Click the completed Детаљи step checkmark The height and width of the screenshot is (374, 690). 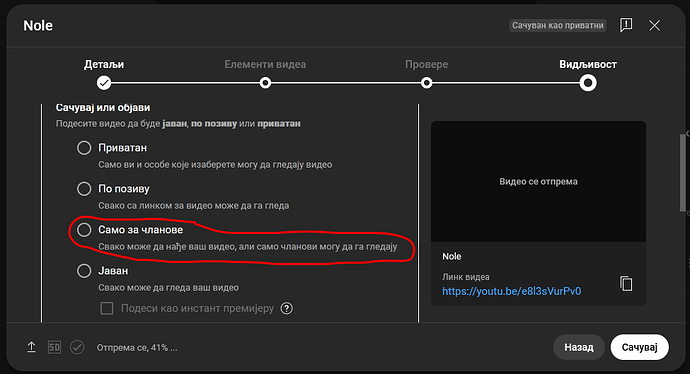coord(104,83)
